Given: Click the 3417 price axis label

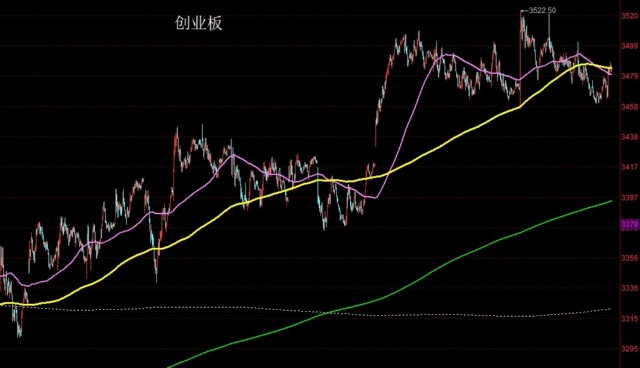Looking at the screenshot, I should pos(629,167).
